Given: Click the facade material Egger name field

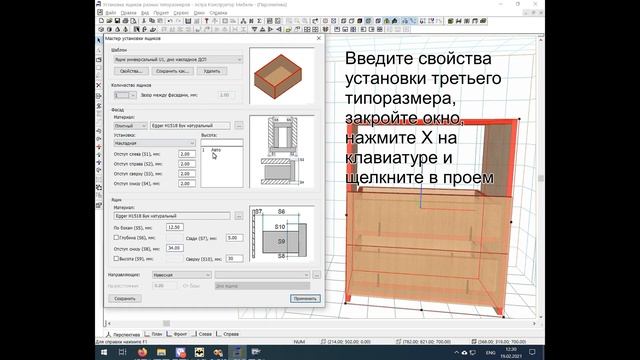Looking at the screenshot, I should click(x=190, y=126).
